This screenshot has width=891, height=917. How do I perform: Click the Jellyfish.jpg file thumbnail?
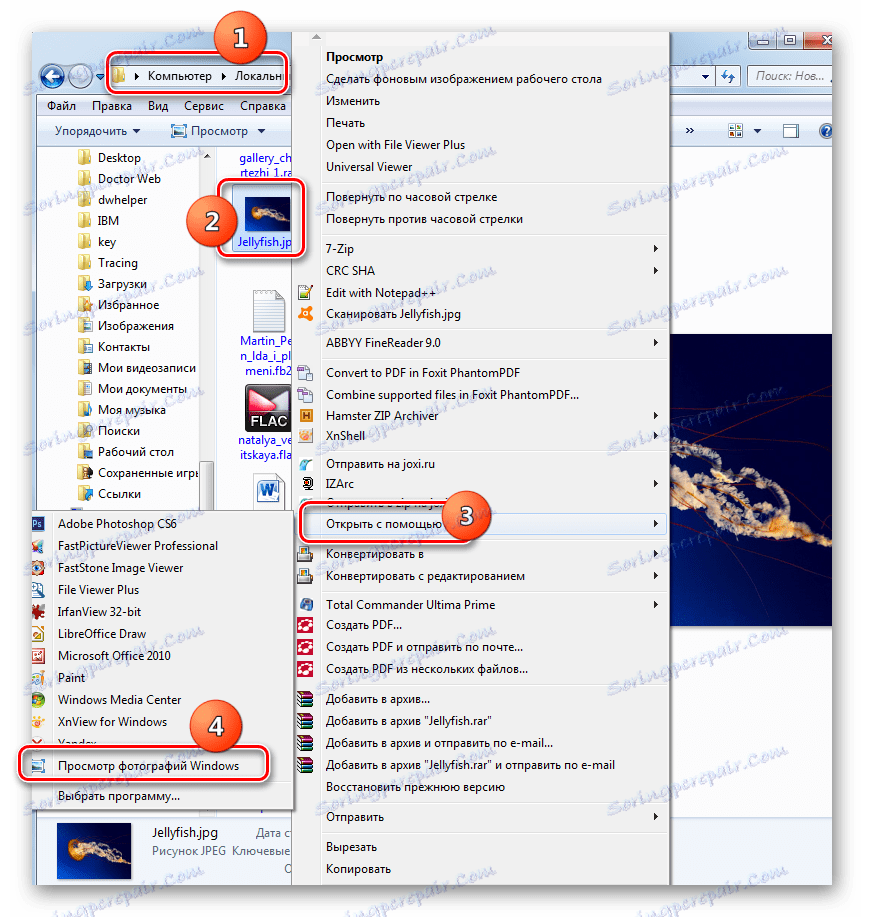267,213
